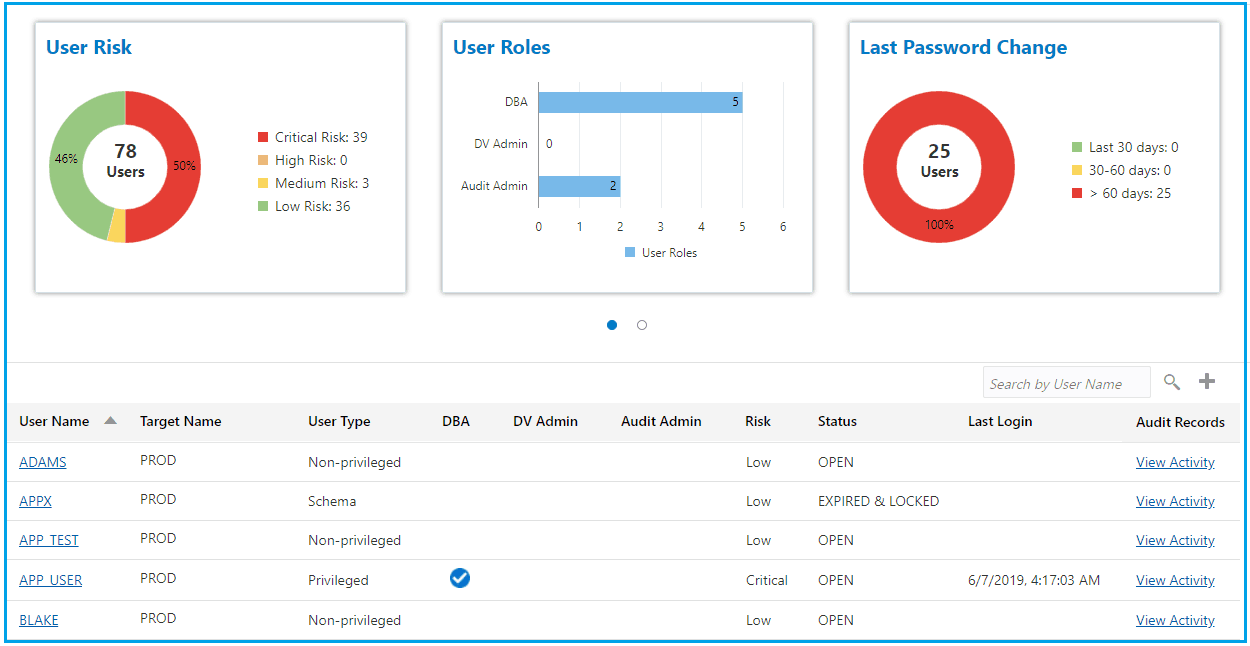The height and width of the screenshot is (646, 1250).
Task: View Activity for the BLAKE user
Action: [x=1175, y=620]
